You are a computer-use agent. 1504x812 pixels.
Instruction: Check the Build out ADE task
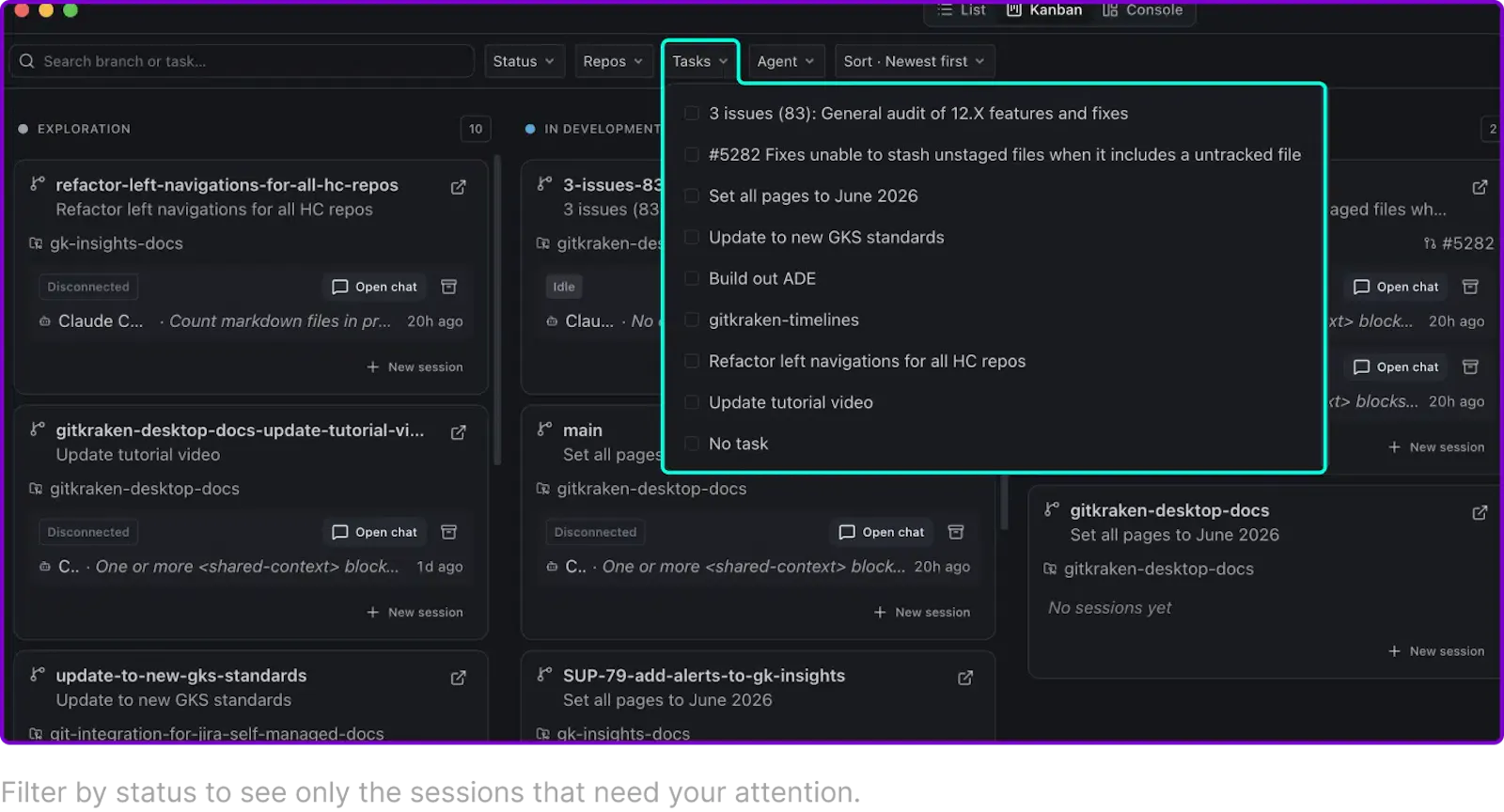(692, 279)
